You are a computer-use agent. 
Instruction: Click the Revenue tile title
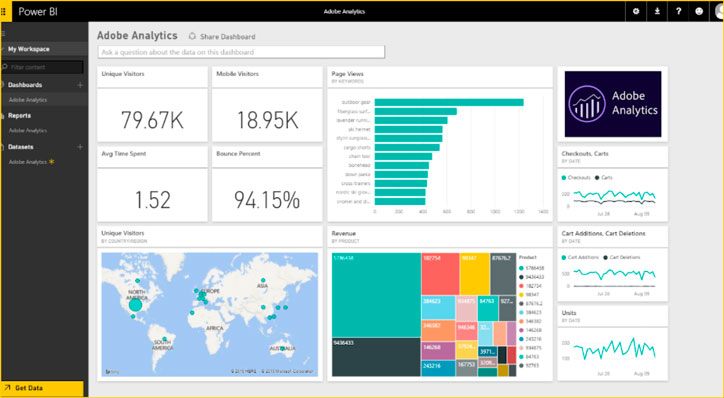coord(344,233)
